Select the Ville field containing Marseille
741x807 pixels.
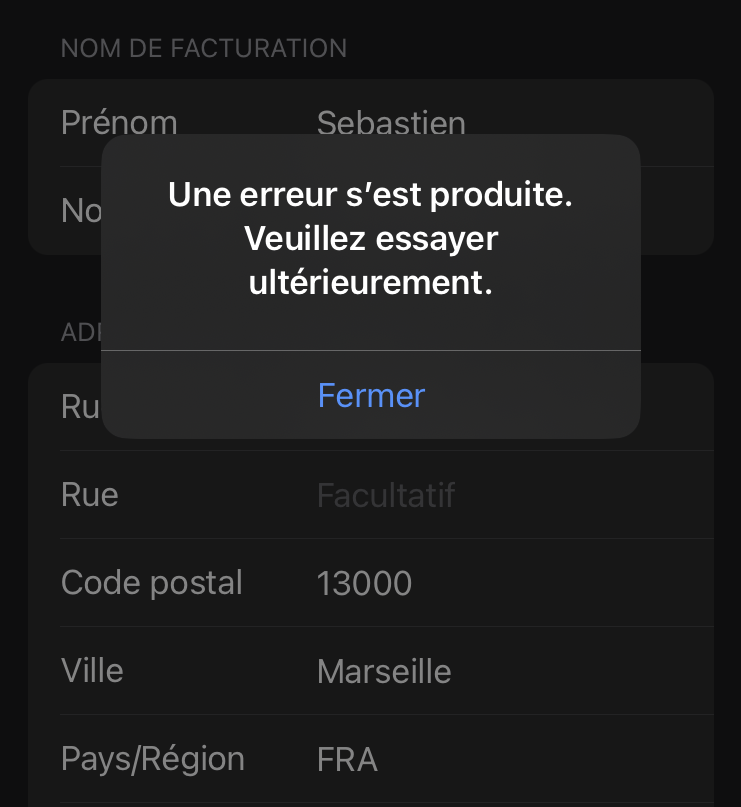(x=384, y=671)
